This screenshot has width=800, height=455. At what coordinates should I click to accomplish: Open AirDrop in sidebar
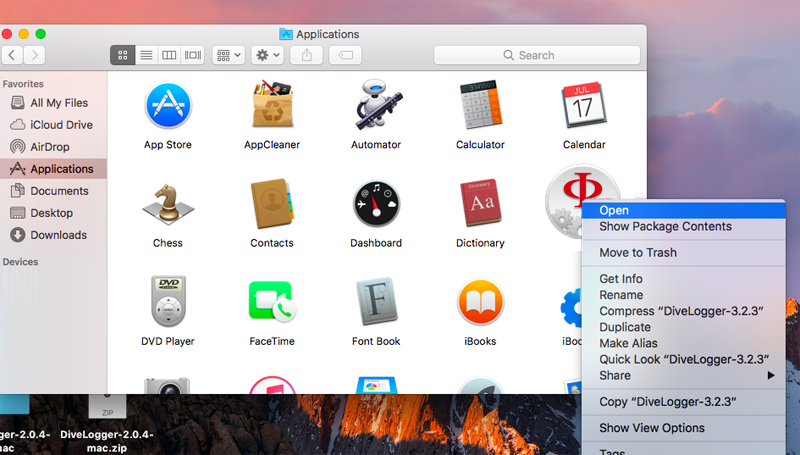[53, 147]
